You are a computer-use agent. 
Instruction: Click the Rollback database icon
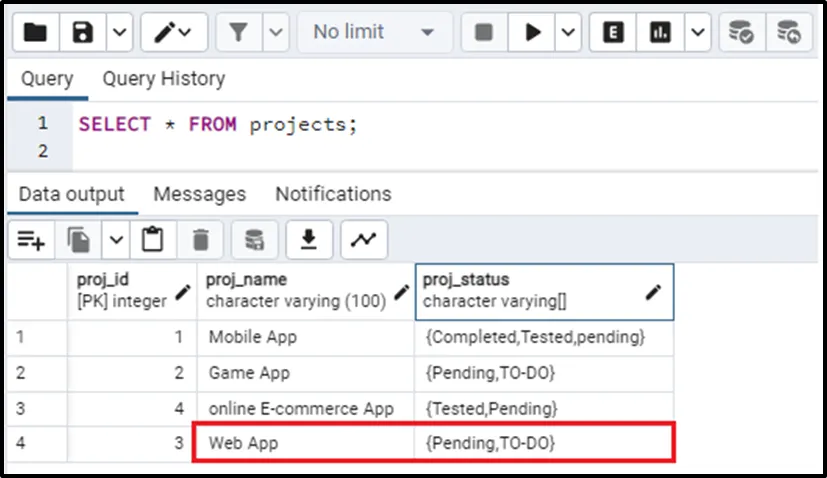pyautogui.click(x=789, y=33)
